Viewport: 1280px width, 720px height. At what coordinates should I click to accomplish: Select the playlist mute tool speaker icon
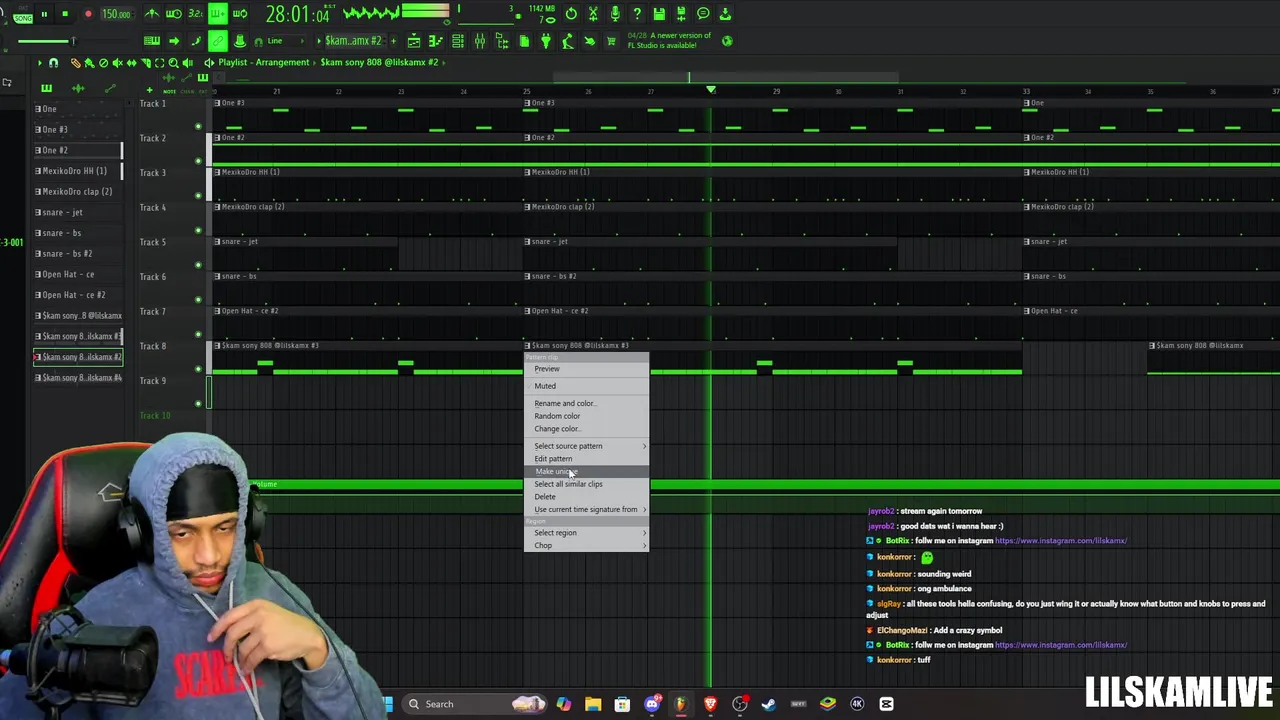pos(117,63)
